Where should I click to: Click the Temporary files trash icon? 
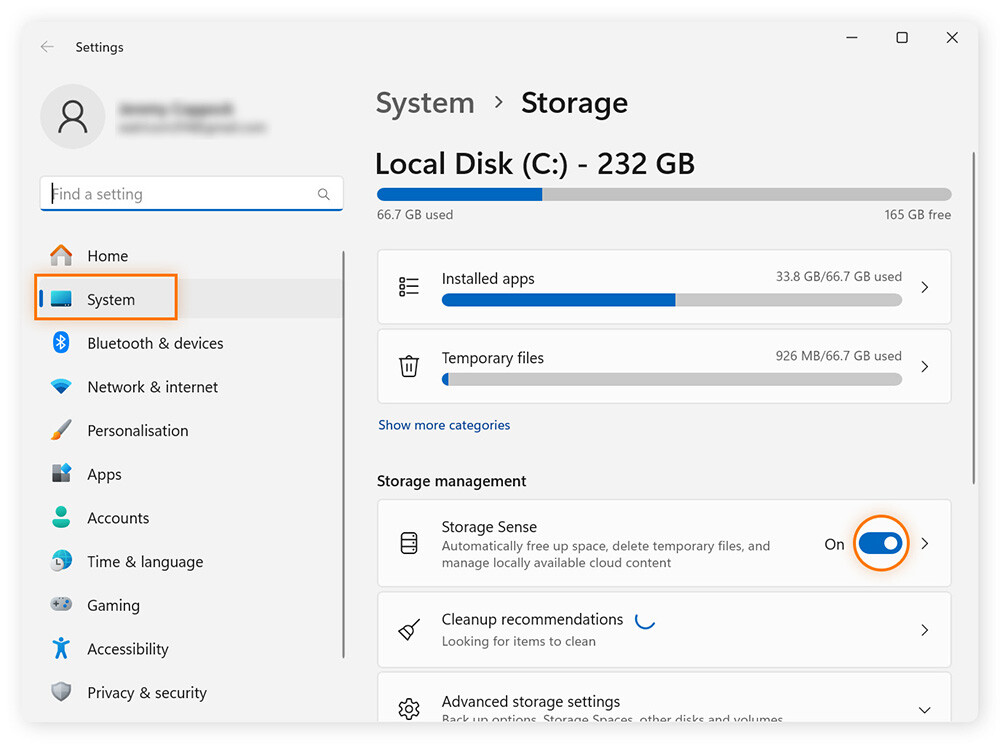[x=409, y=366]
